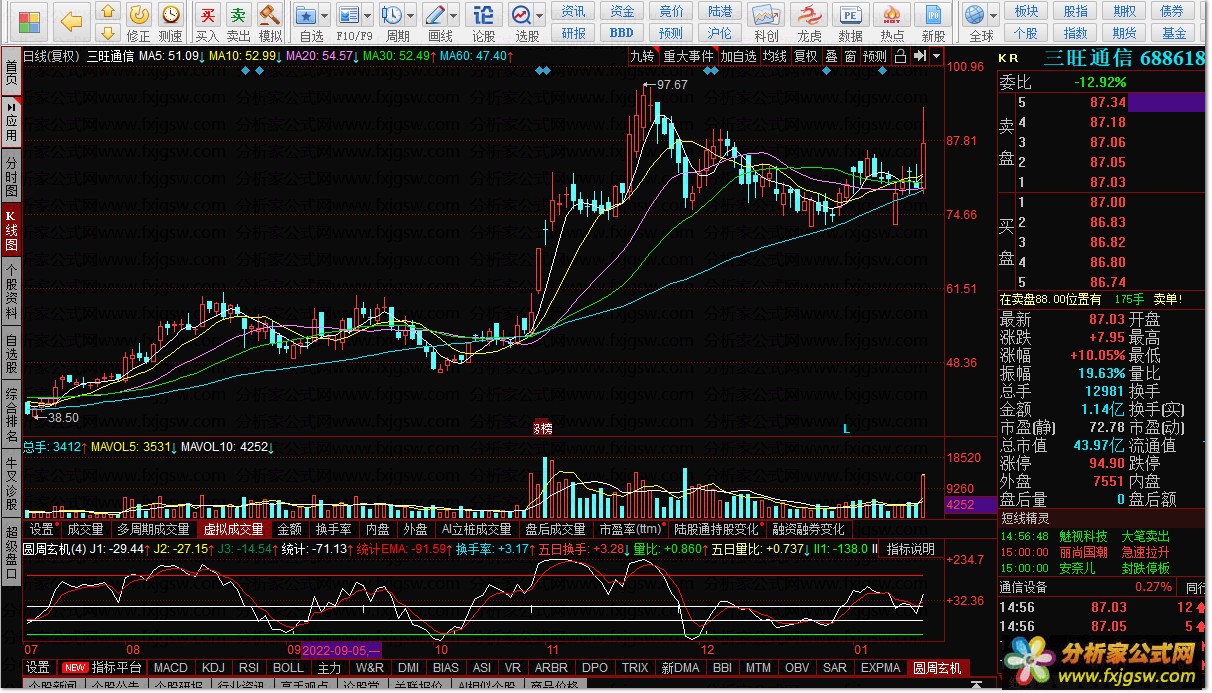This screenshot has width=1212, height=693.
Task: Switch to the KDJ indicator tab
Action: (213, 667)
